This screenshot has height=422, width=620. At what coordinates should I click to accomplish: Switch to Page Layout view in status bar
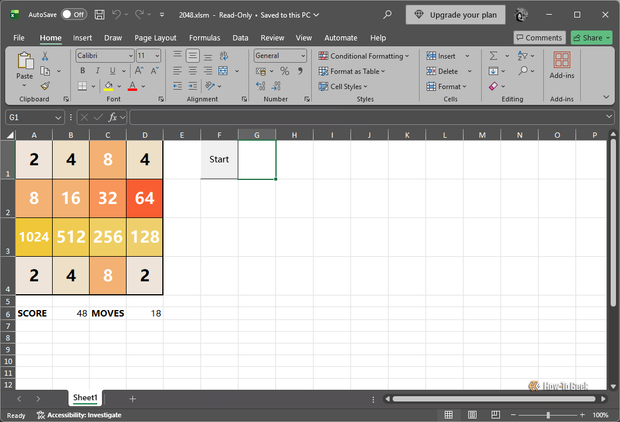(472, 414)
